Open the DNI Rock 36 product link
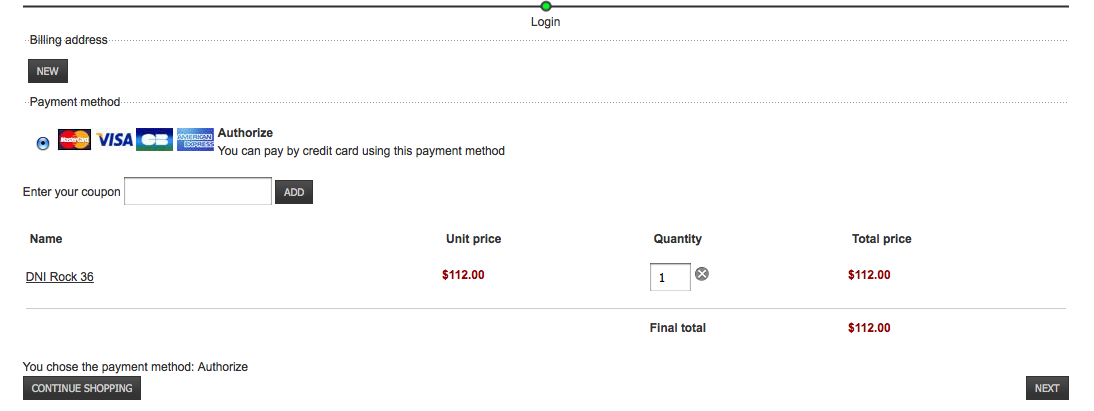 tap(60, 277)
